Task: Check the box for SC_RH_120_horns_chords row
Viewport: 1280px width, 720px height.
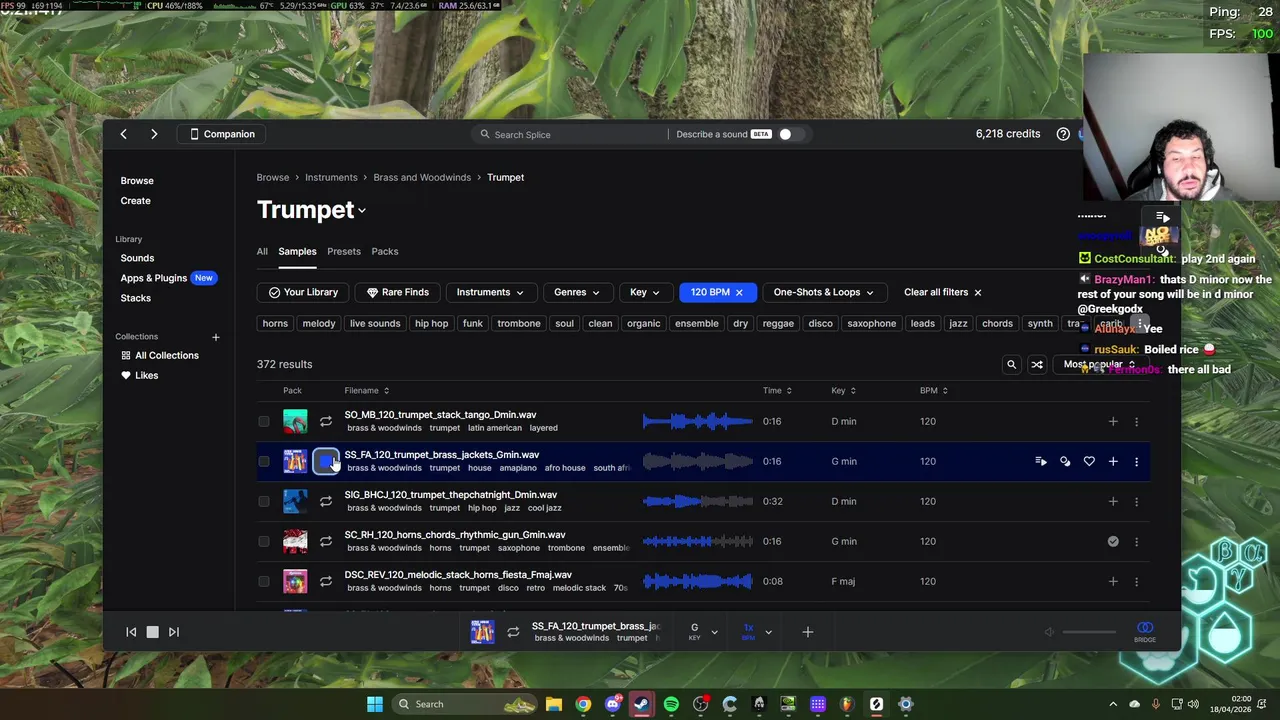Action: [264, 541]
